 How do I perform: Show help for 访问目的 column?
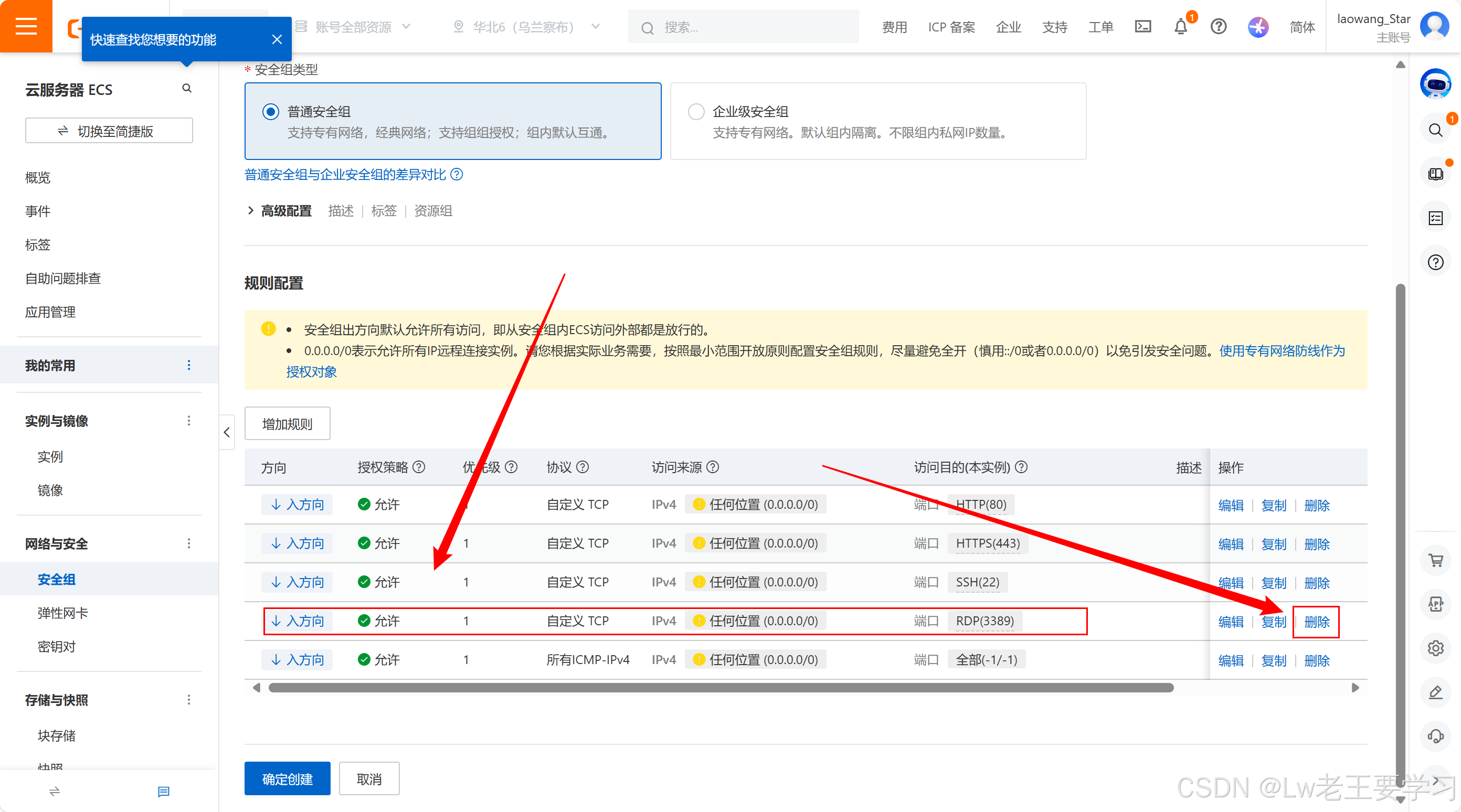1021,467
